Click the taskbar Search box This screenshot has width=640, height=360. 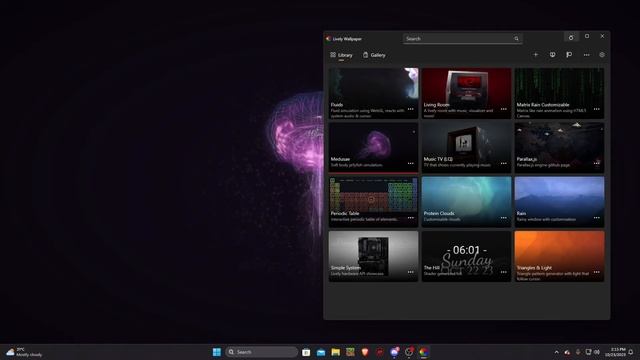[262, 352]
